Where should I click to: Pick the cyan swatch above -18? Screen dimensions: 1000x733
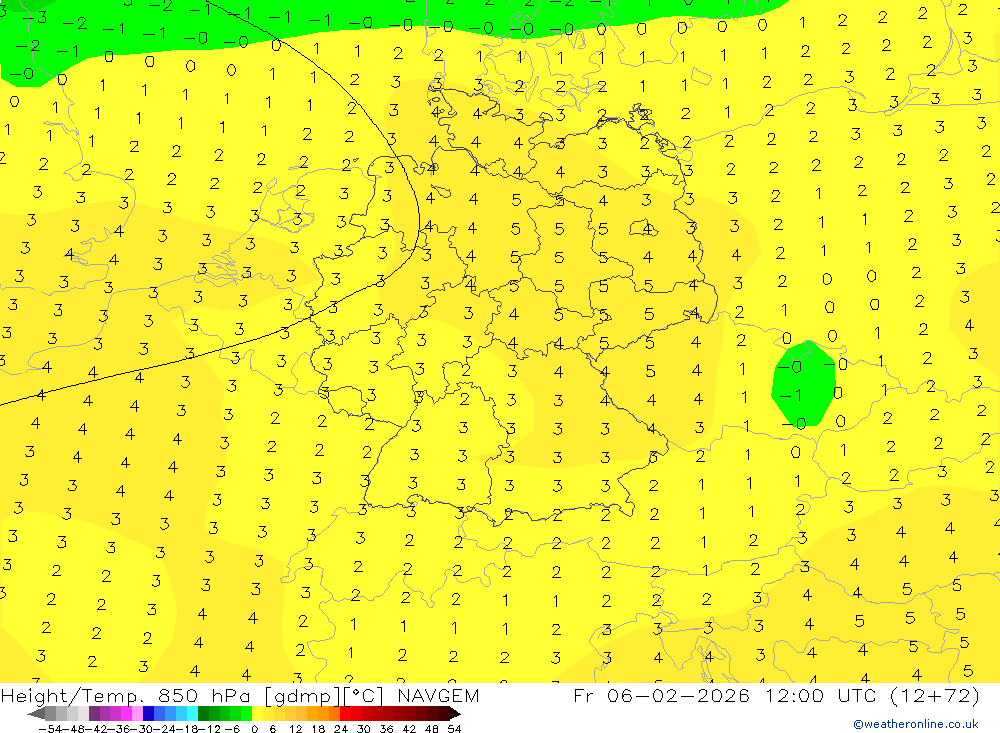192,713
